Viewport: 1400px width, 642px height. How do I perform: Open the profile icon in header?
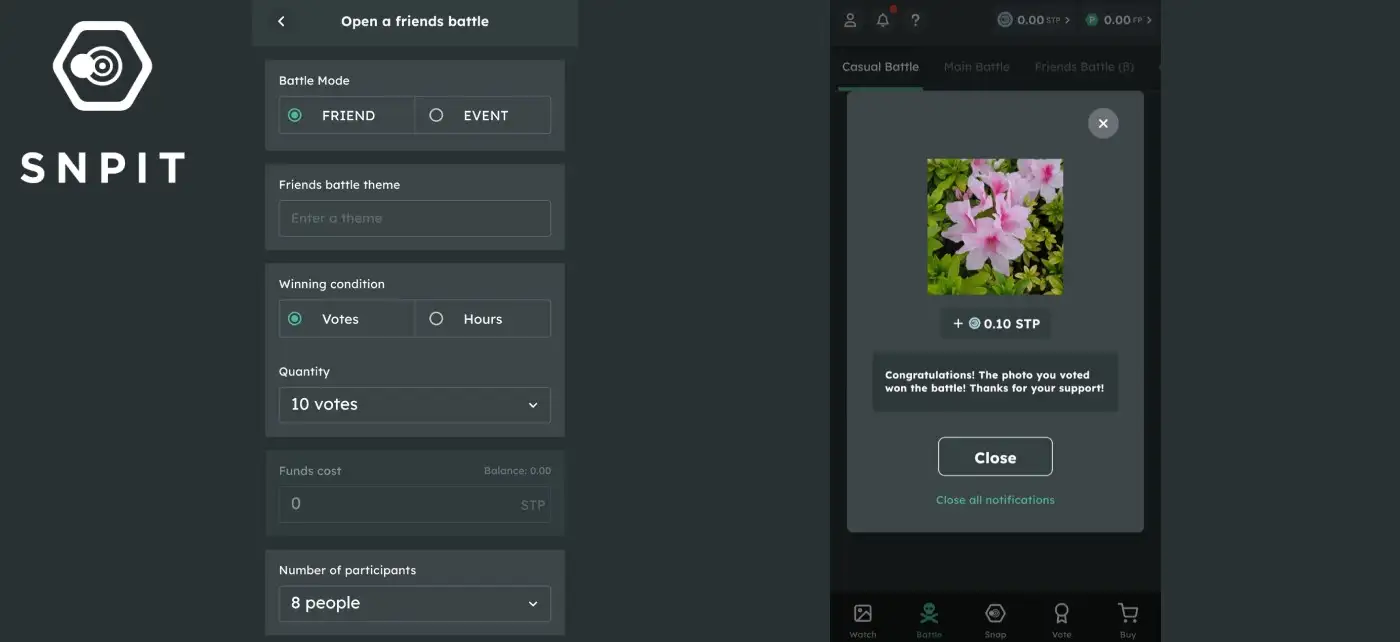[x=850, y=20]
